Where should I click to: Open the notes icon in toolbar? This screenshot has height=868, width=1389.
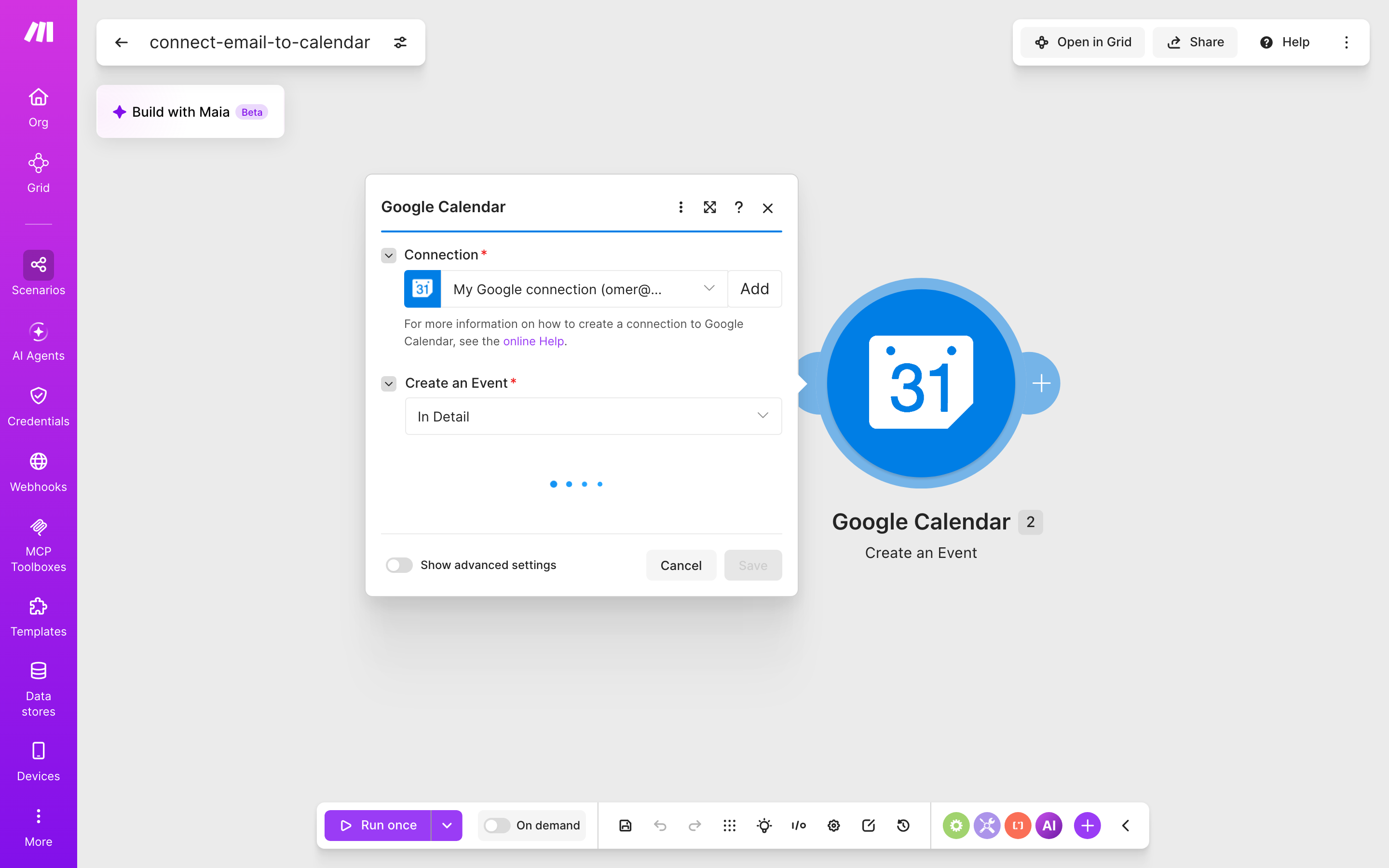[x=869, y=826]
